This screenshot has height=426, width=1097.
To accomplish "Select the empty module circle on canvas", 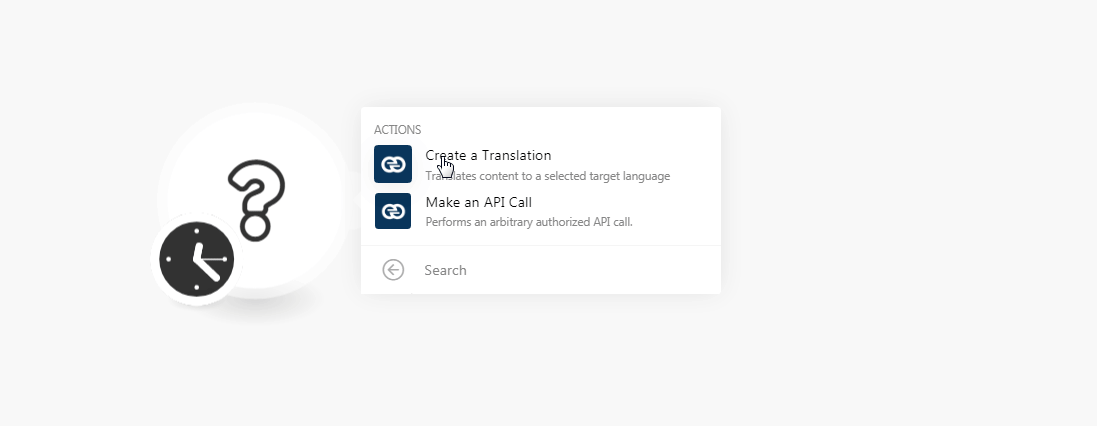I will [256, 201].
